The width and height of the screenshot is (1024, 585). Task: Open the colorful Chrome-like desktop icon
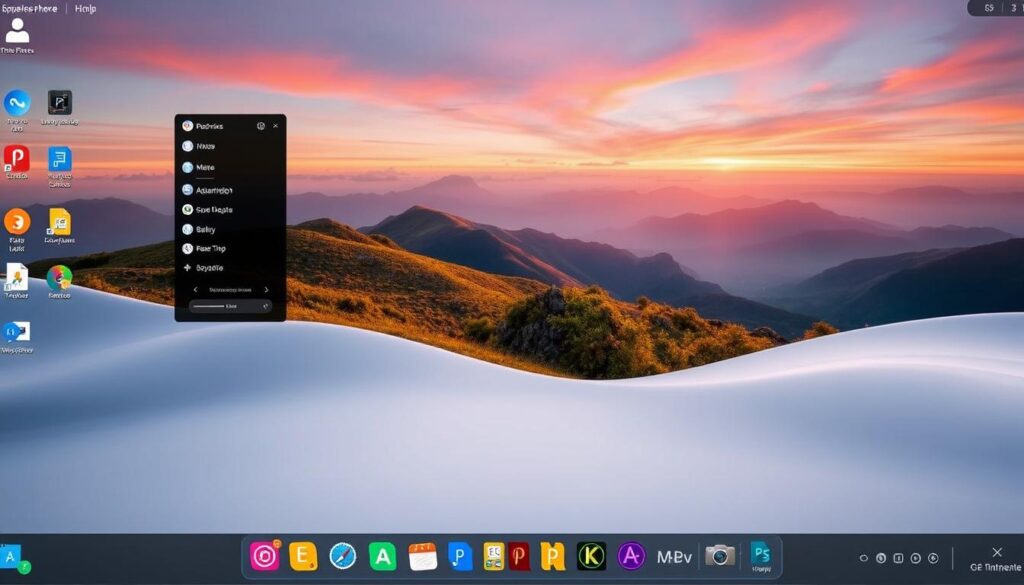tap(59, 278)
